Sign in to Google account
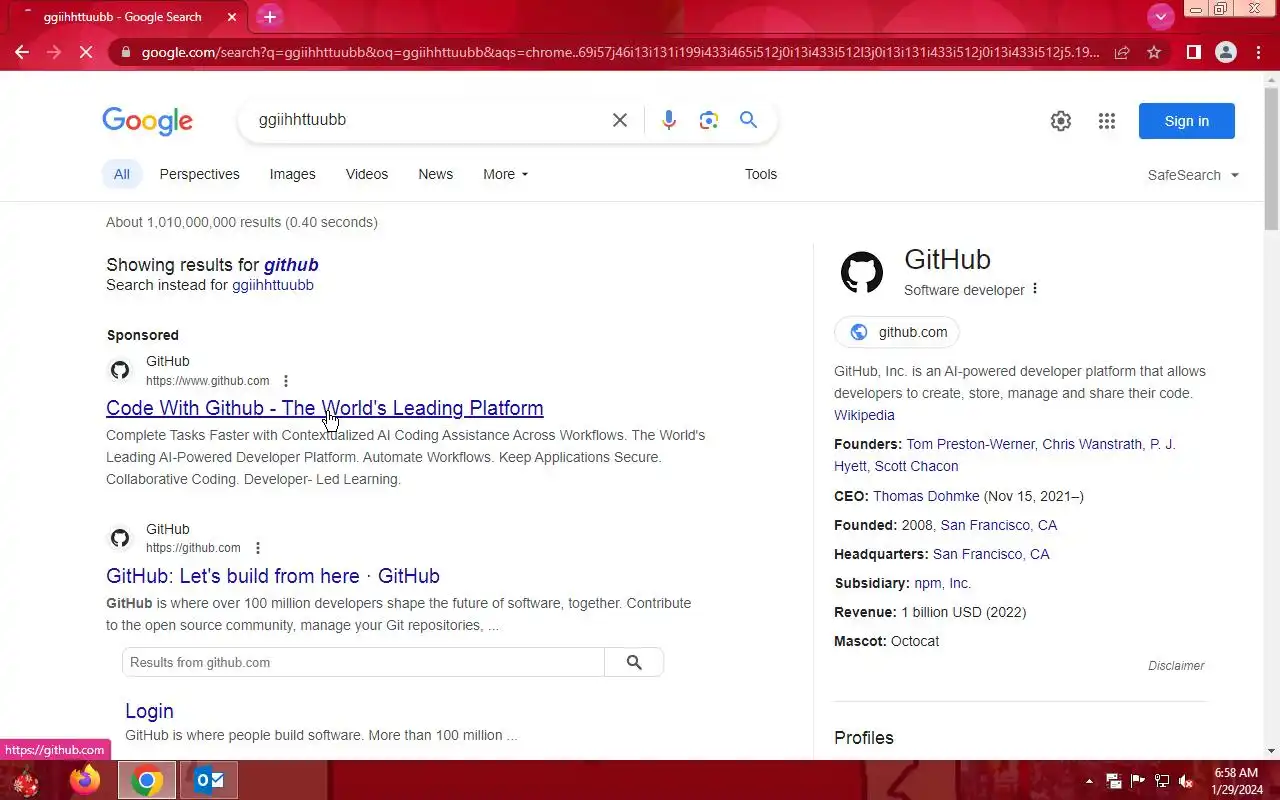The image size is (1280, 800). [x=1187, y=121]
